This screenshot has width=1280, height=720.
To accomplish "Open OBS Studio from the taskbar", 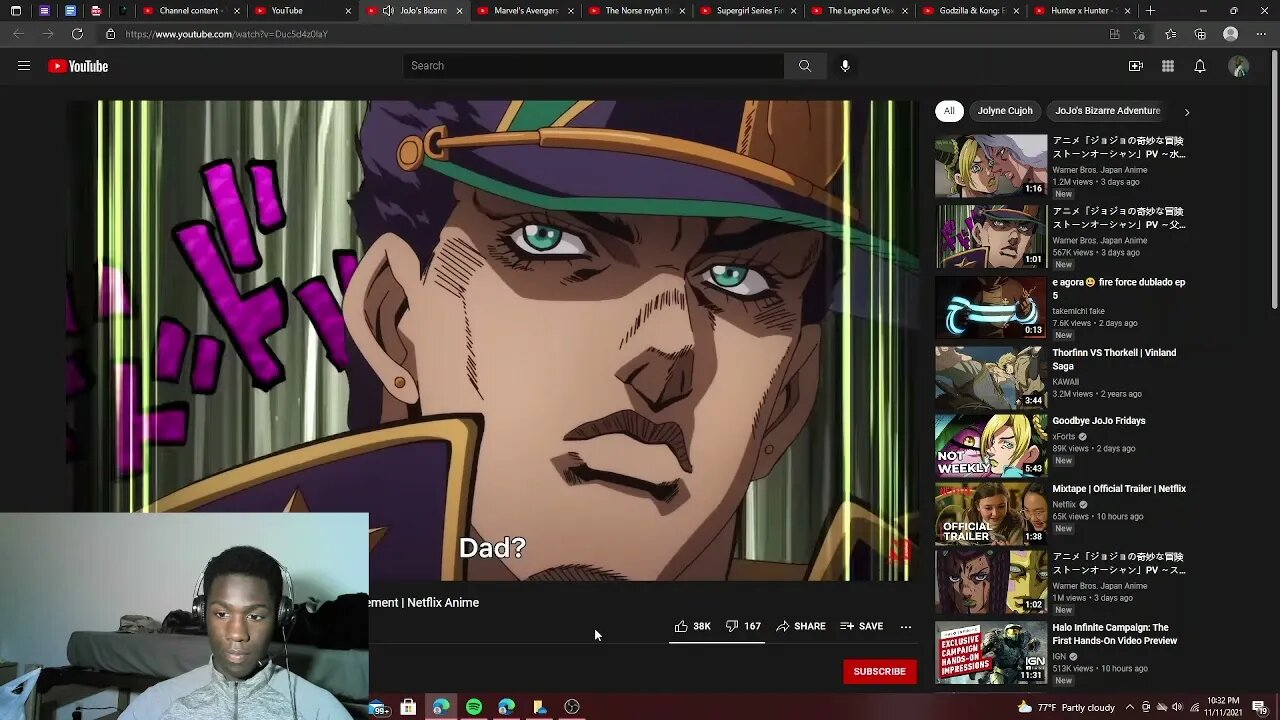I will [572, 707].
